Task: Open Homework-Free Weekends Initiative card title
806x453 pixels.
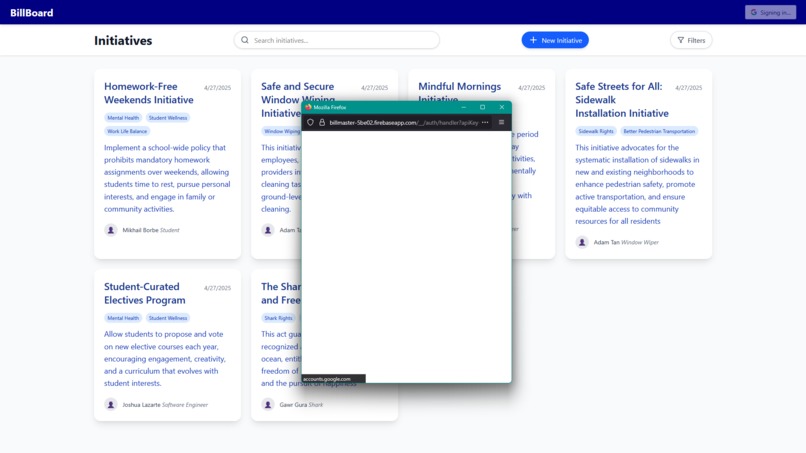Action: 149,93
